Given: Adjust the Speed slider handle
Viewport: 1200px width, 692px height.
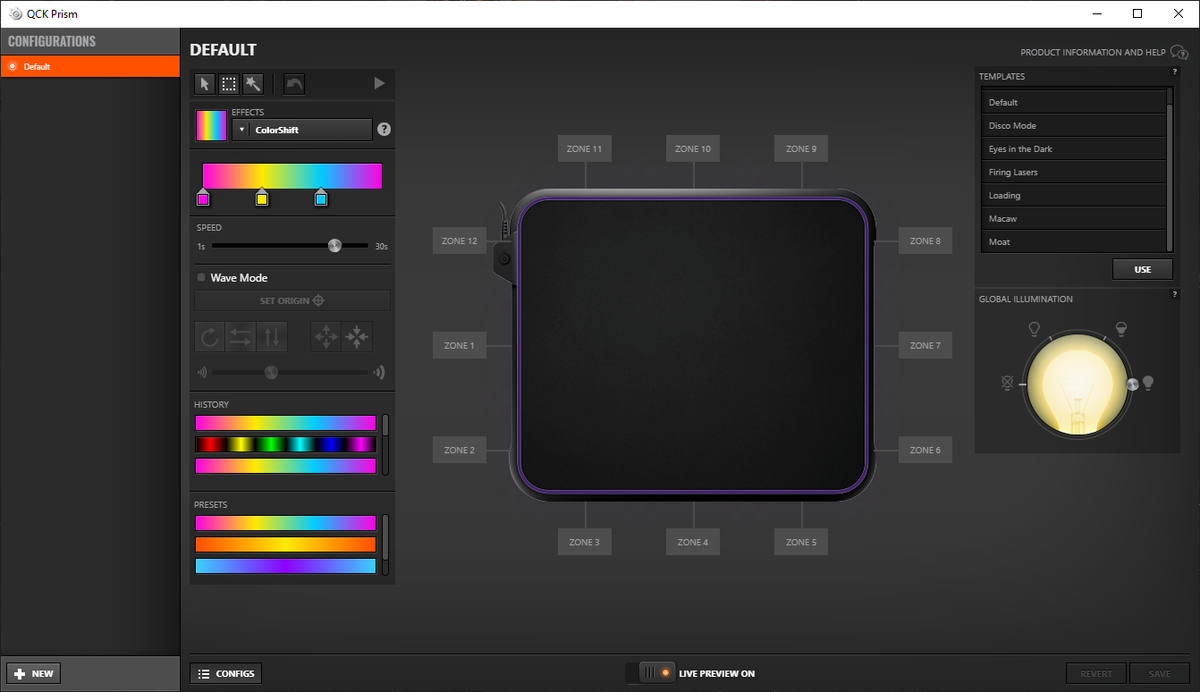Looking at the screenshot, I should pos(335,245).
